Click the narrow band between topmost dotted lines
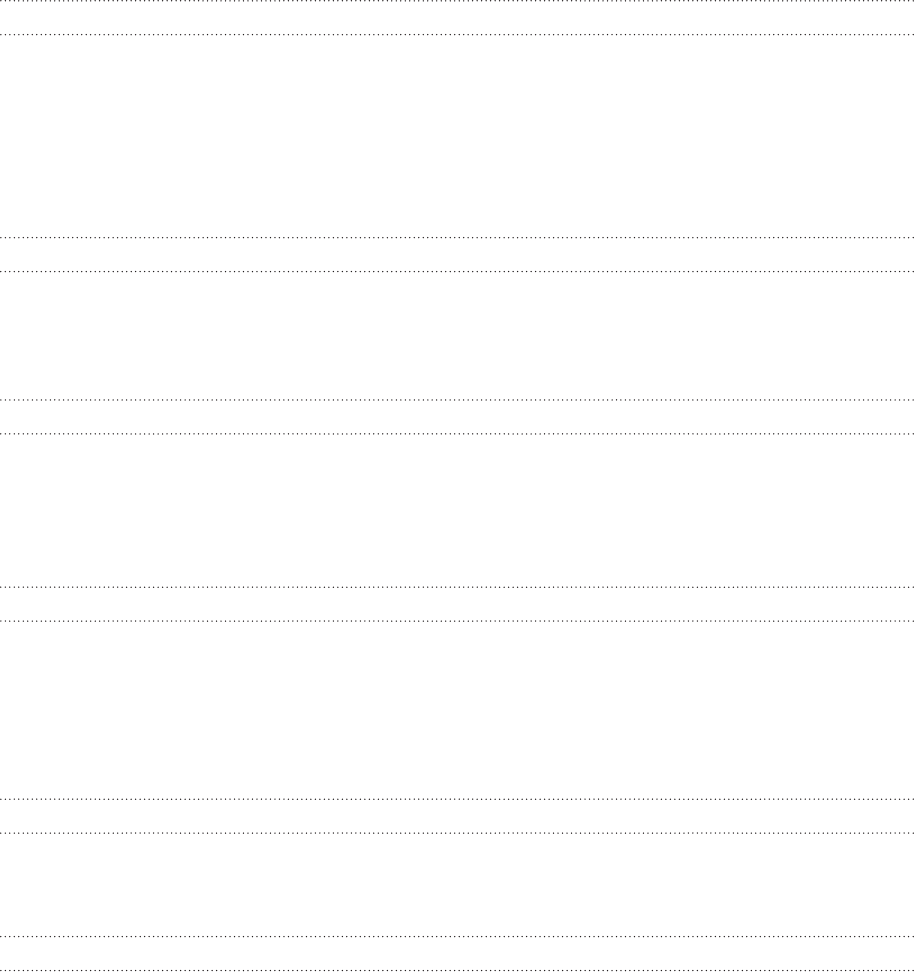Viewport: 914px width, 972px height. [457, 17]
